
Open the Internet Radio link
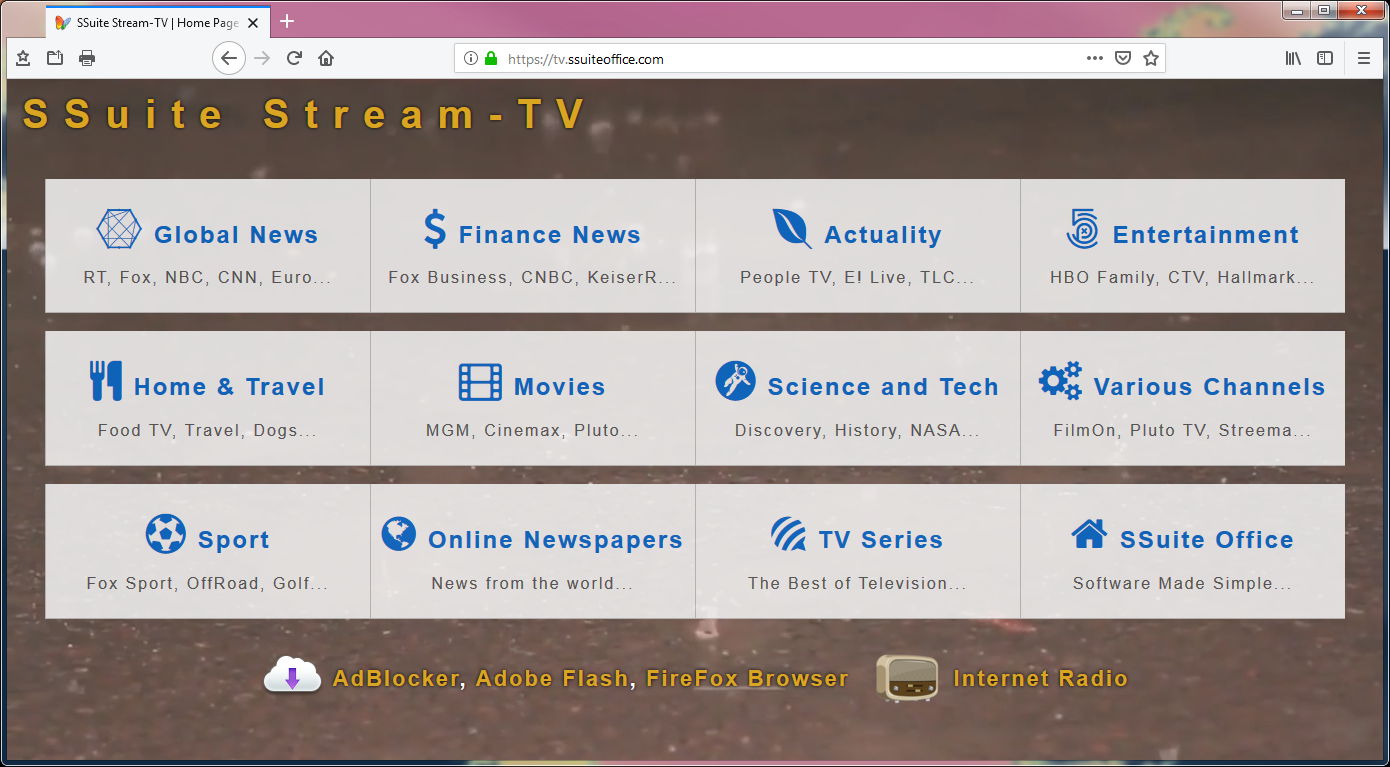[1040, 678]
